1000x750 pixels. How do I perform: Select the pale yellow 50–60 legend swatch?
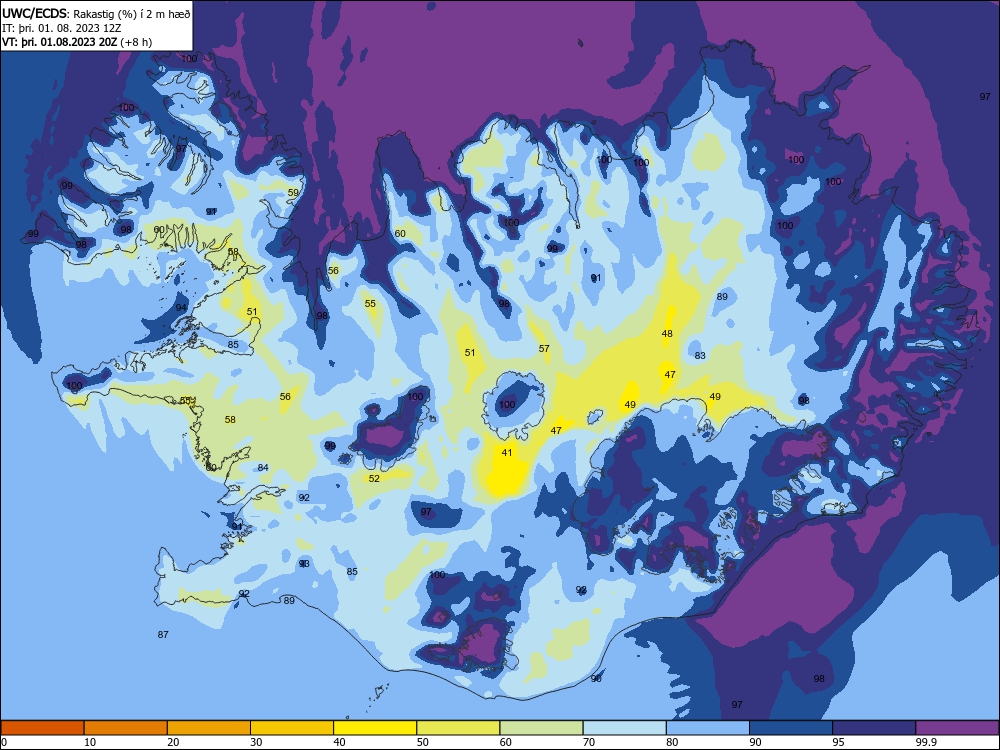(x=458, y=728)
